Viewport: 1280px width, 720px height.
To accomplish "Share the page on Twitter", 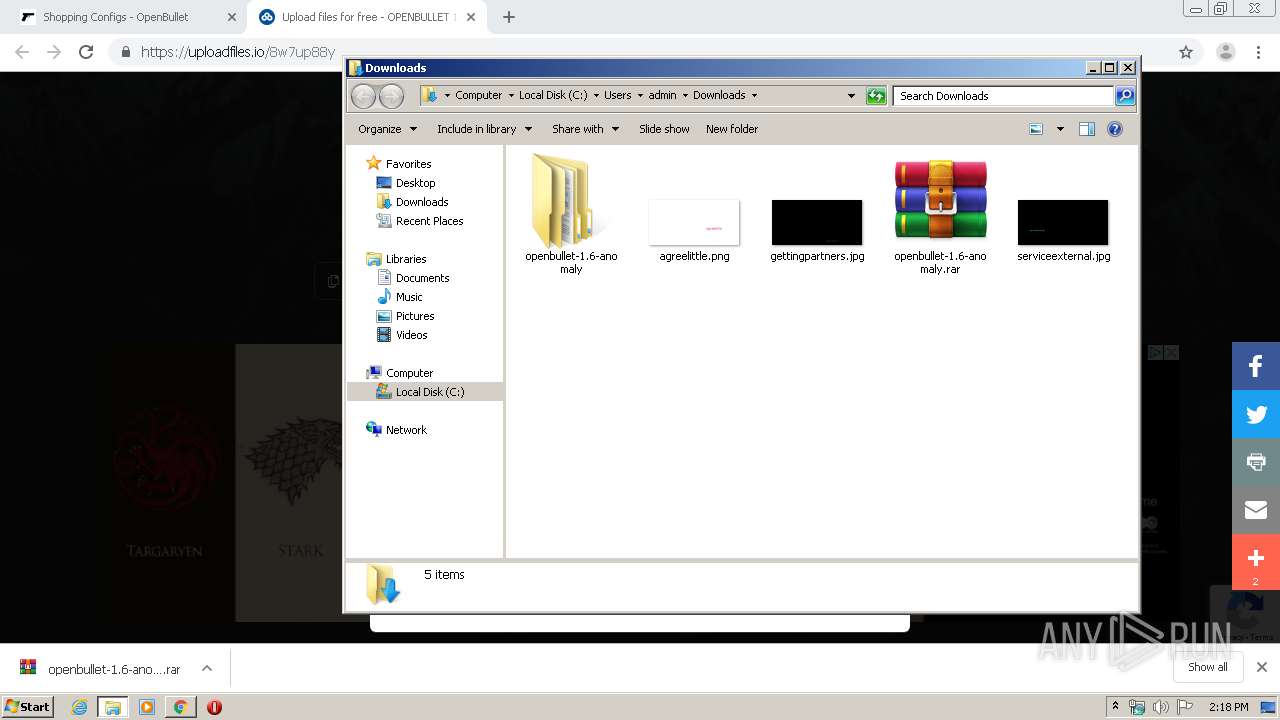I will pos(1256,414).
